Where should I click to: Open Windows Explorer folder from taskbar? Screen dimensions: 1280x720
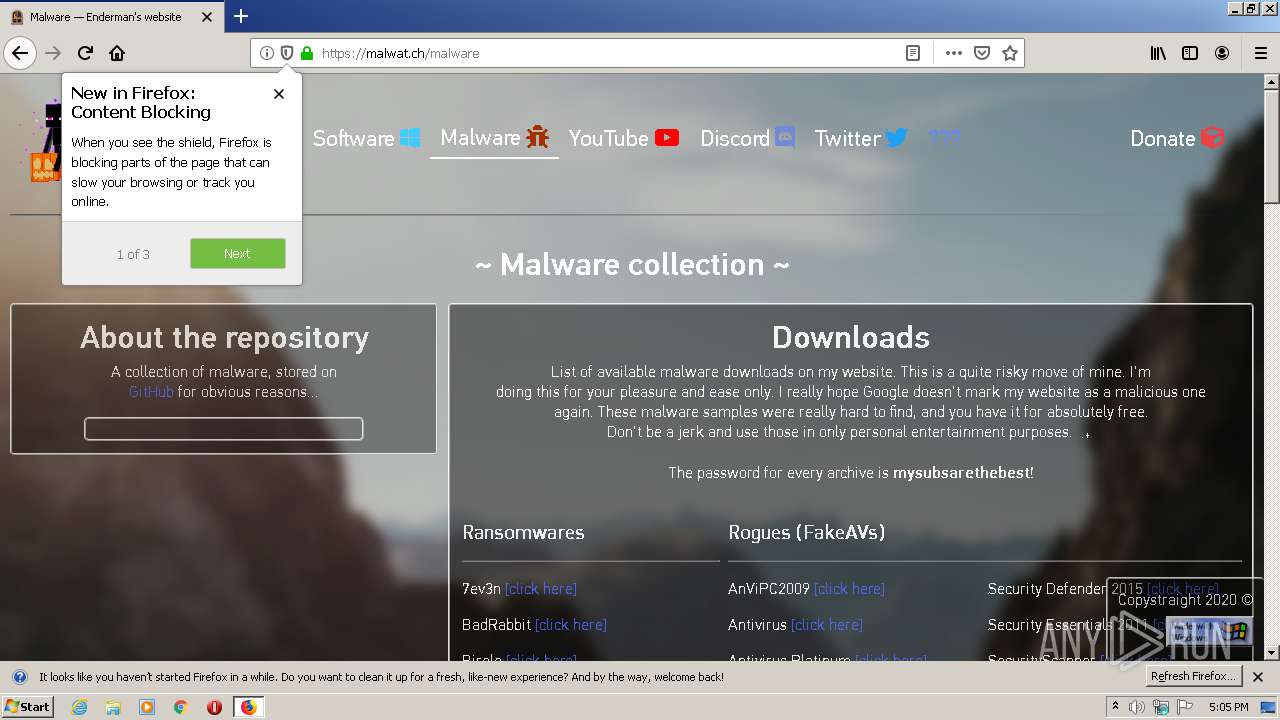coord(113,707)
